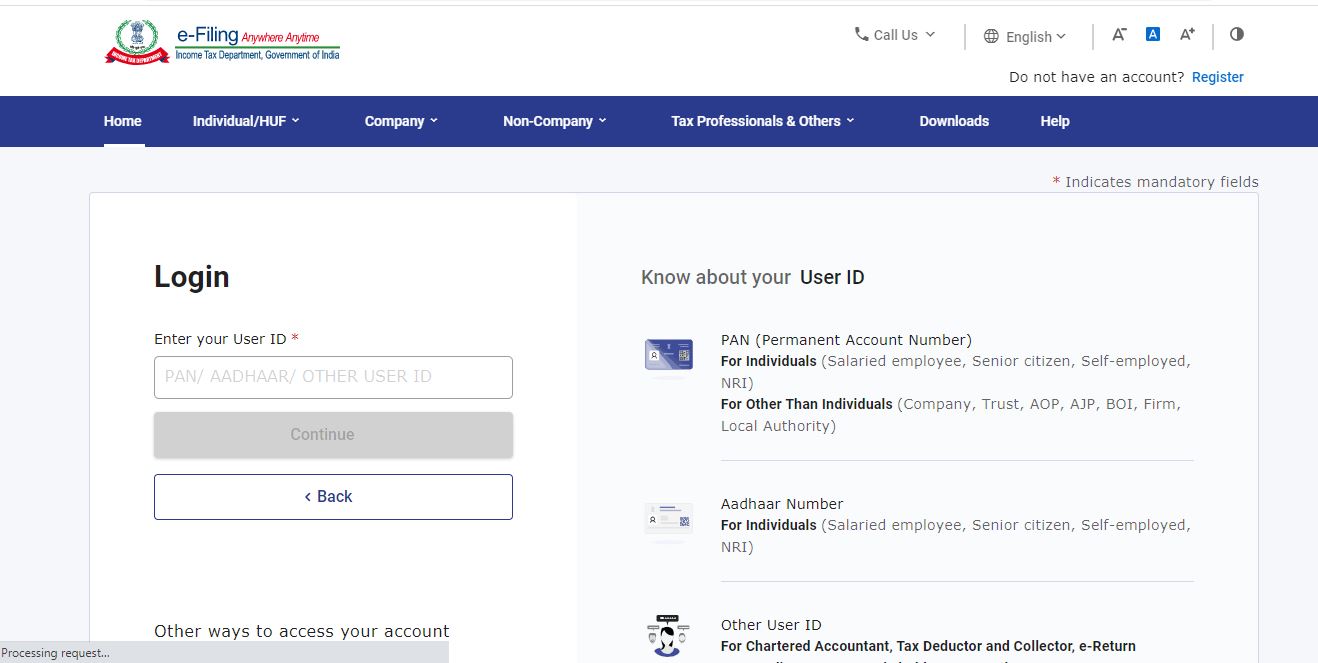The image size is (1318, 663).
Task: Click the PAN card icon
Action: tap(667, 355)
